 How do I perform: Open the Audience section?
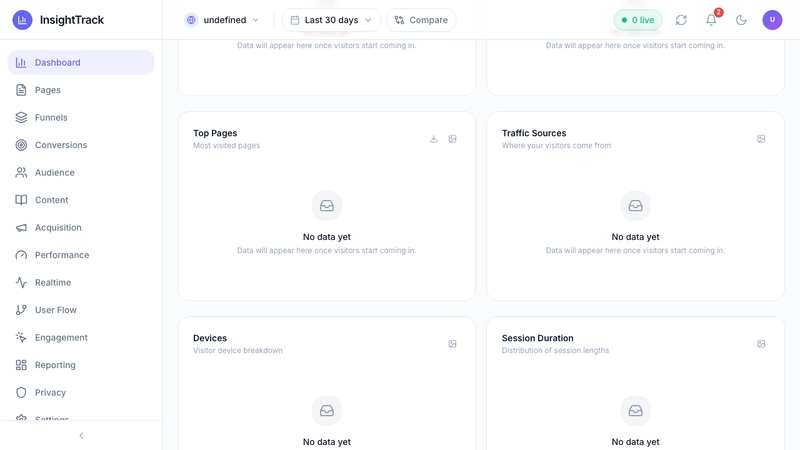81,172
